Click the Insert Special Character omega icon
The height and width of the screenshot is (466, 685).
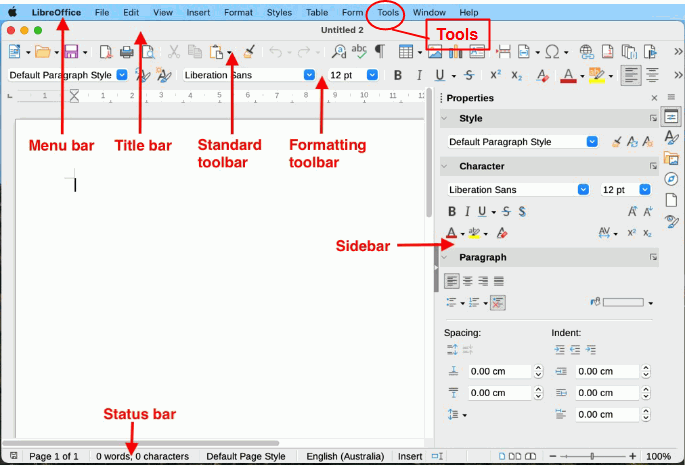553,52
